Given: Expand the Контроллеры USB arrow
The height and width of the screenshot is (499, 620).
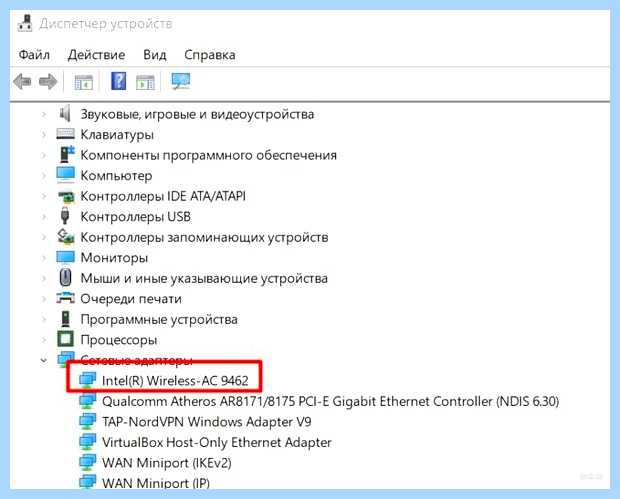Looking at the screenshot, I should pos(44,217).
